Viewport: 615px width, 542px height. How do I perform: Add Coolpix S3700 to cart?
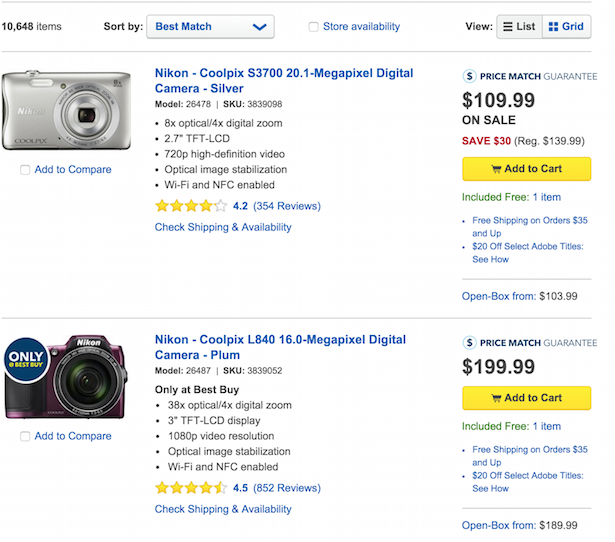pyautogui.click(x=526, y=169)
